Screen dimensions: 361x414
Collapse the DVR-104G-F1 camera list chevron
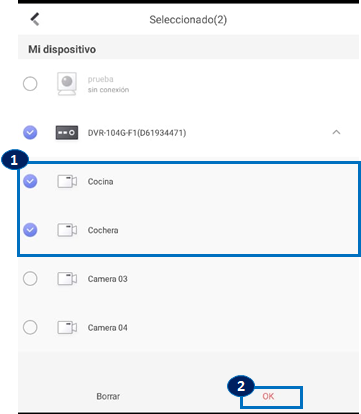click(x=336, y=132)
